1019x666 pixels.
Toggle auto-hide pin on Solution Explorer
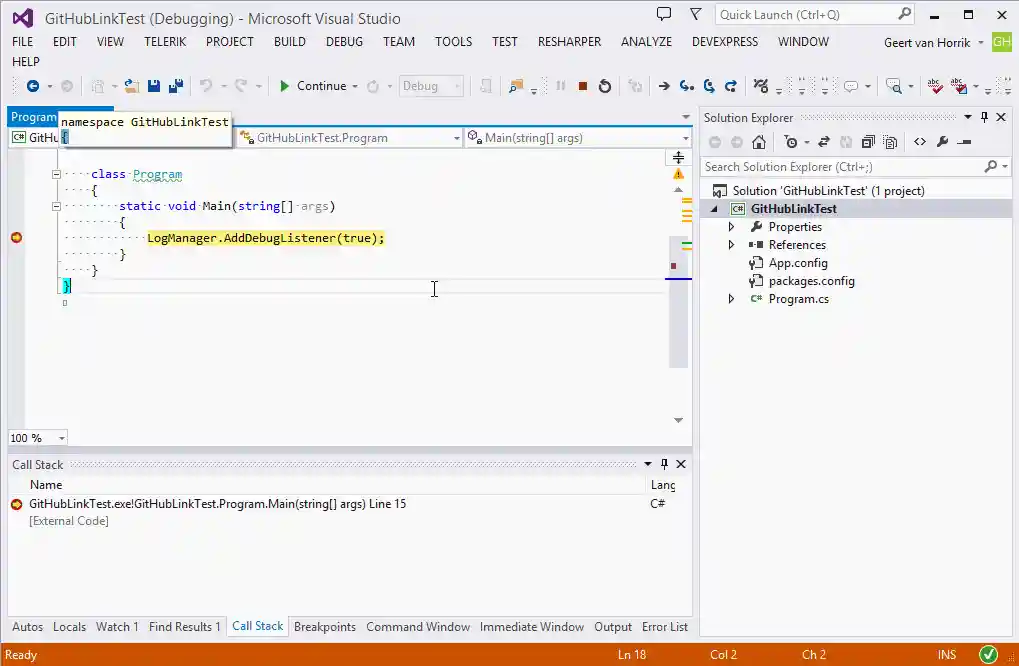(982, 117)
